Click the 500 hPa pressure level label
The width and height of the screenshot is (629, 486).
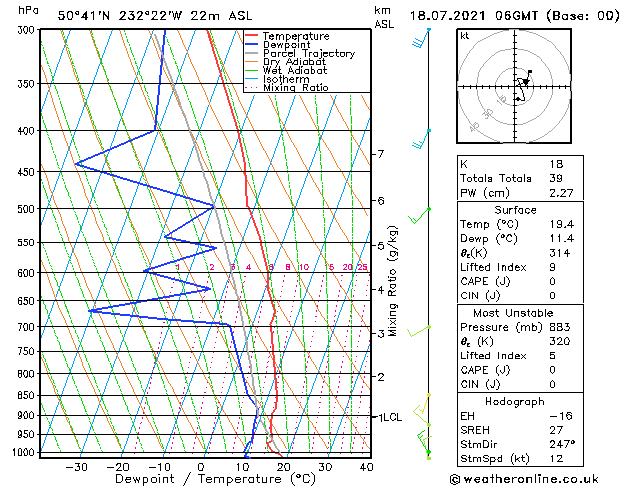(26, 209)
